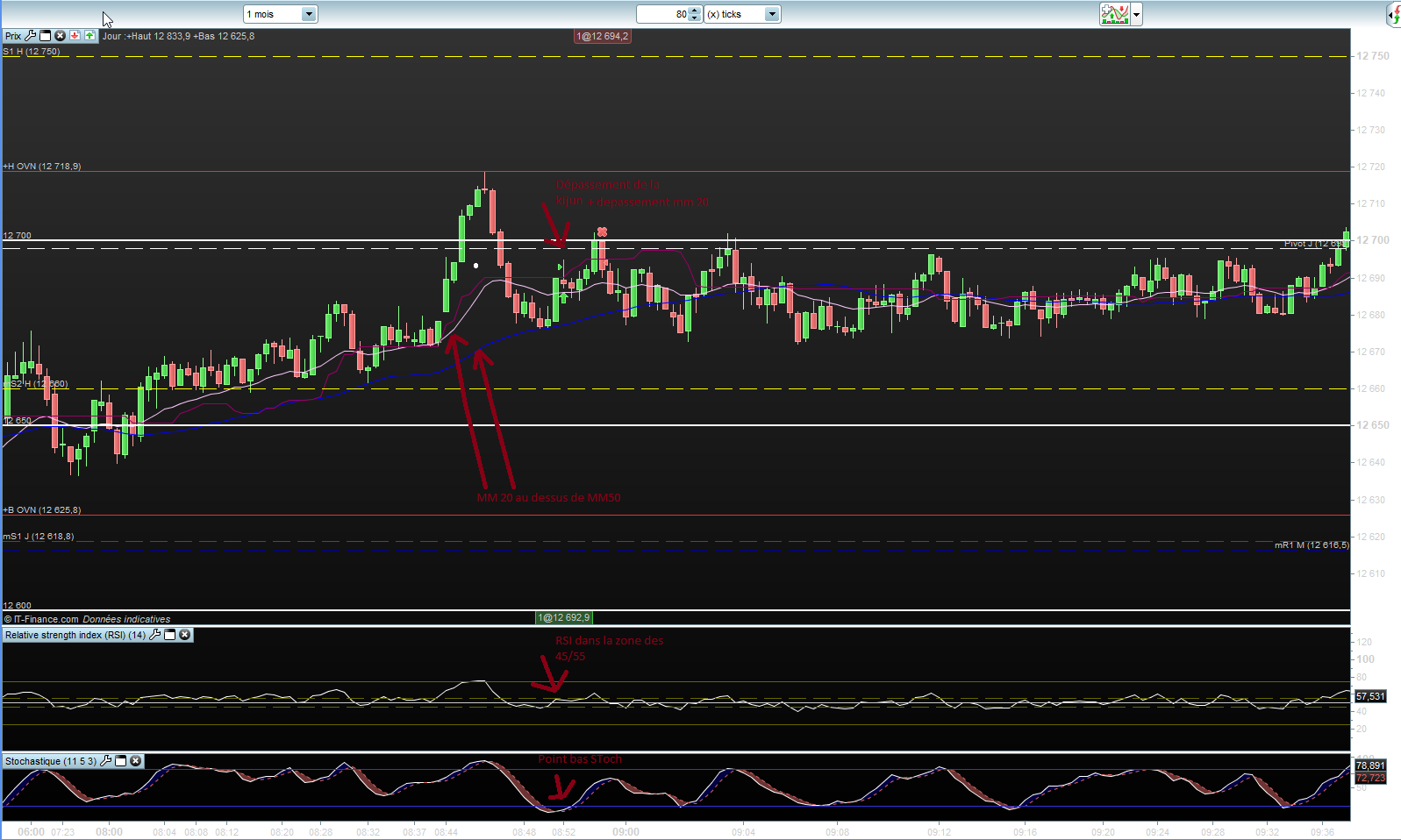Image resolution: width=1401 pixels, height=840 pixels.
Task: Click the 12 600 level label
Action: point(18,606)
